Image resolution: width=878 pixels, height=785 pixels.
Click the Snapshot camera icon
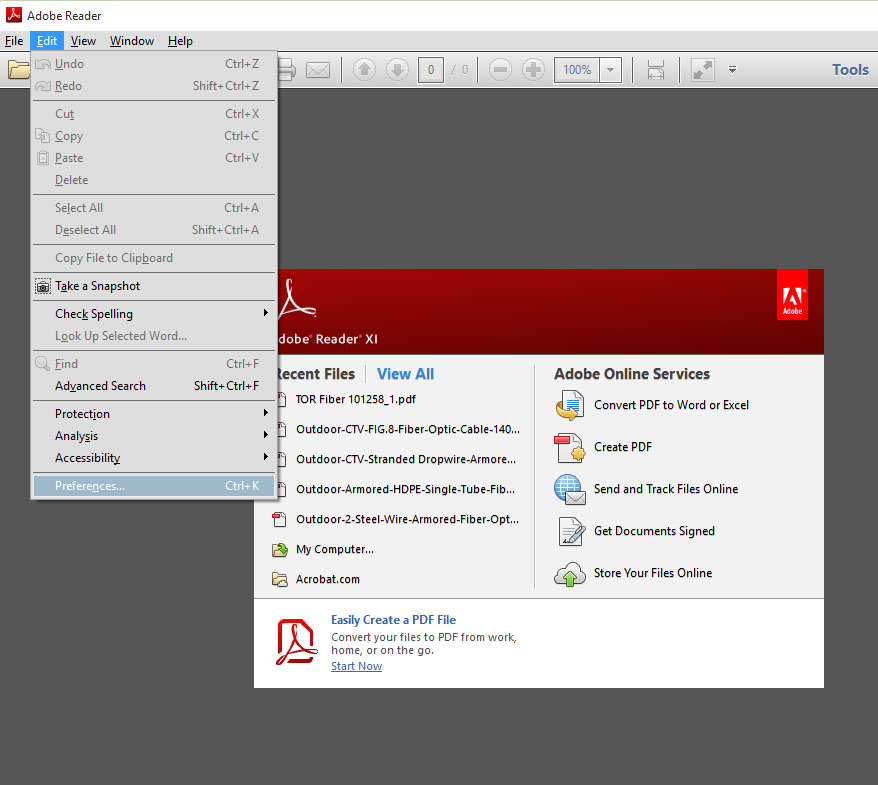43,286
